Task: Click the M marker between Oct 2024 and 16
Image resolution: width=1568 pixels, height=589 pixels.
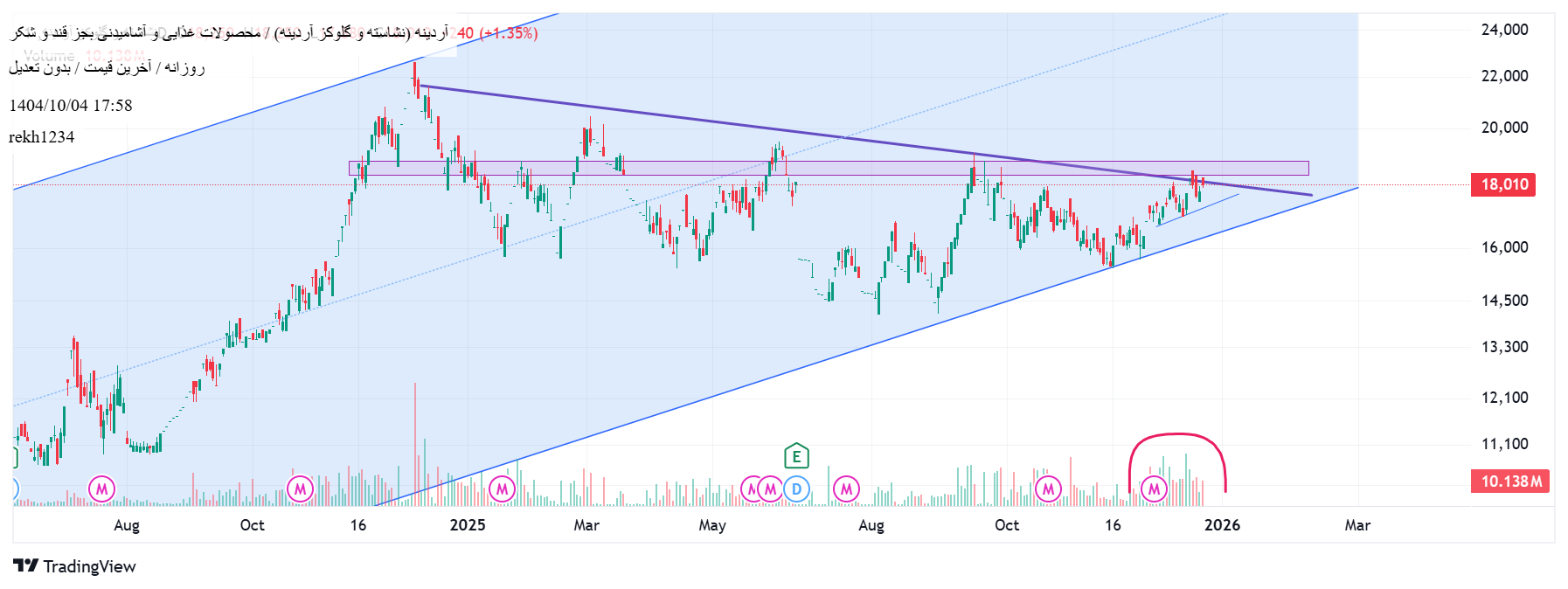Action: (x=300, y=489)
